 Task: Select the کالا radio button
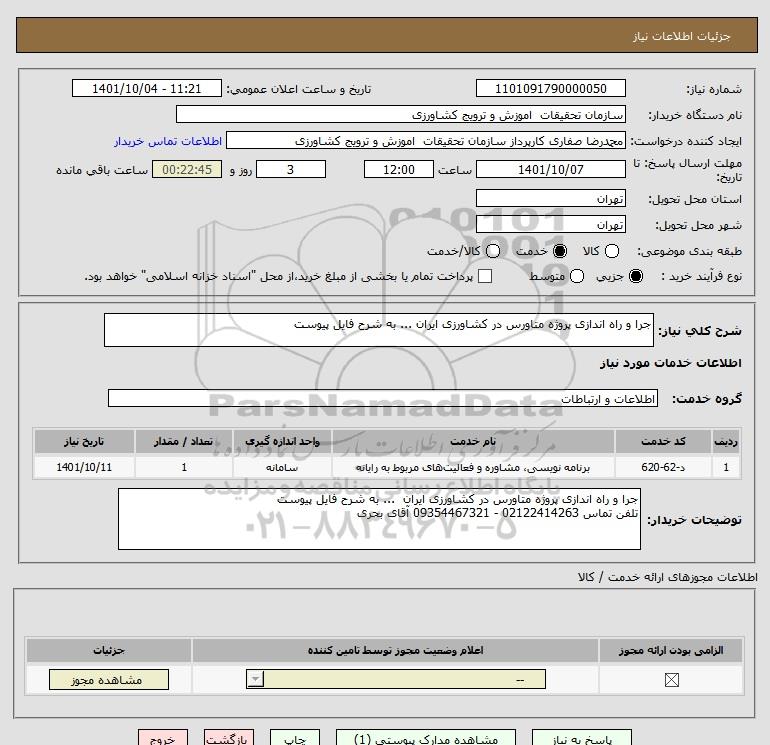(611, 251)
